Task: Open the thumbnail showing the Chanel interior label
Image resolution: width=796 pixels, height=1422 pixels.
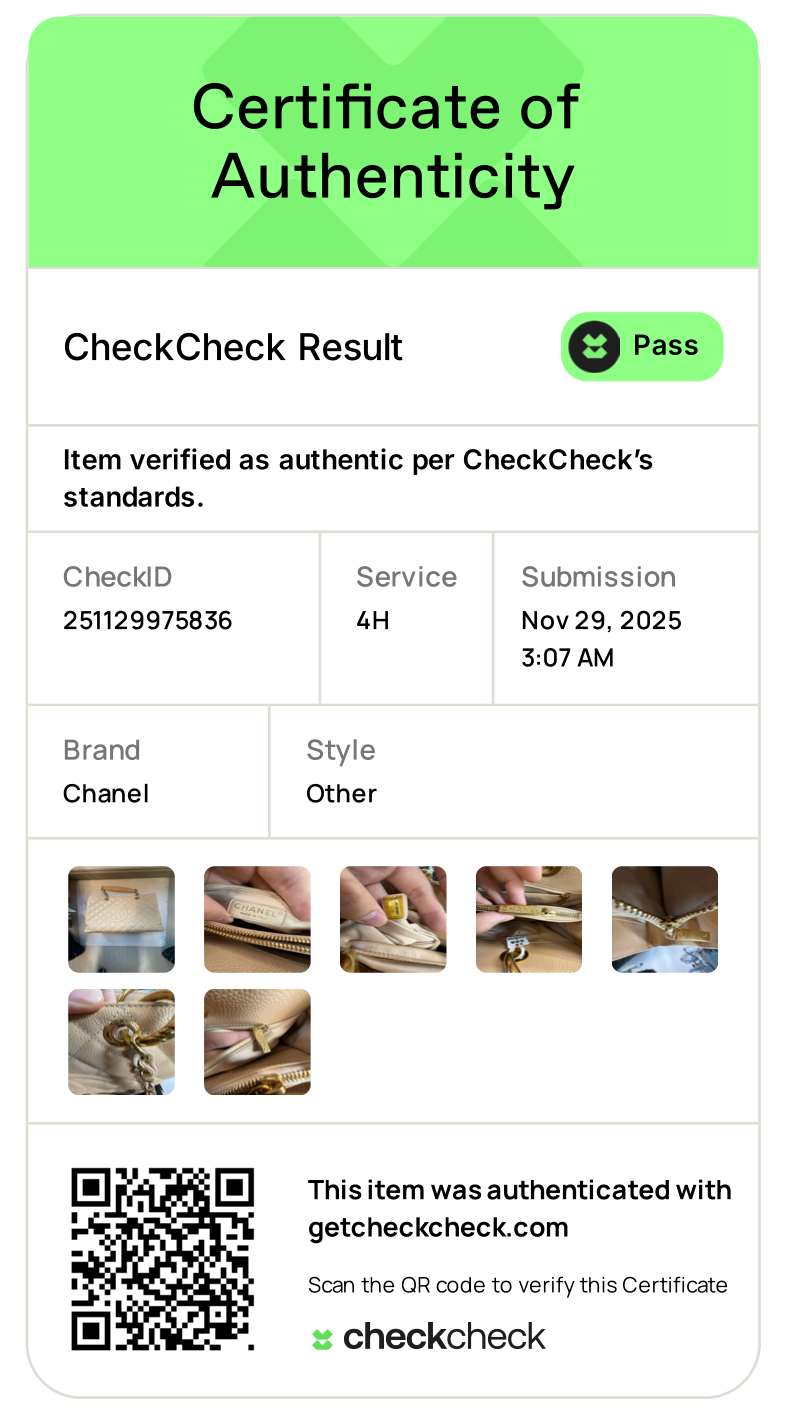Action: [x=257, y=919]
